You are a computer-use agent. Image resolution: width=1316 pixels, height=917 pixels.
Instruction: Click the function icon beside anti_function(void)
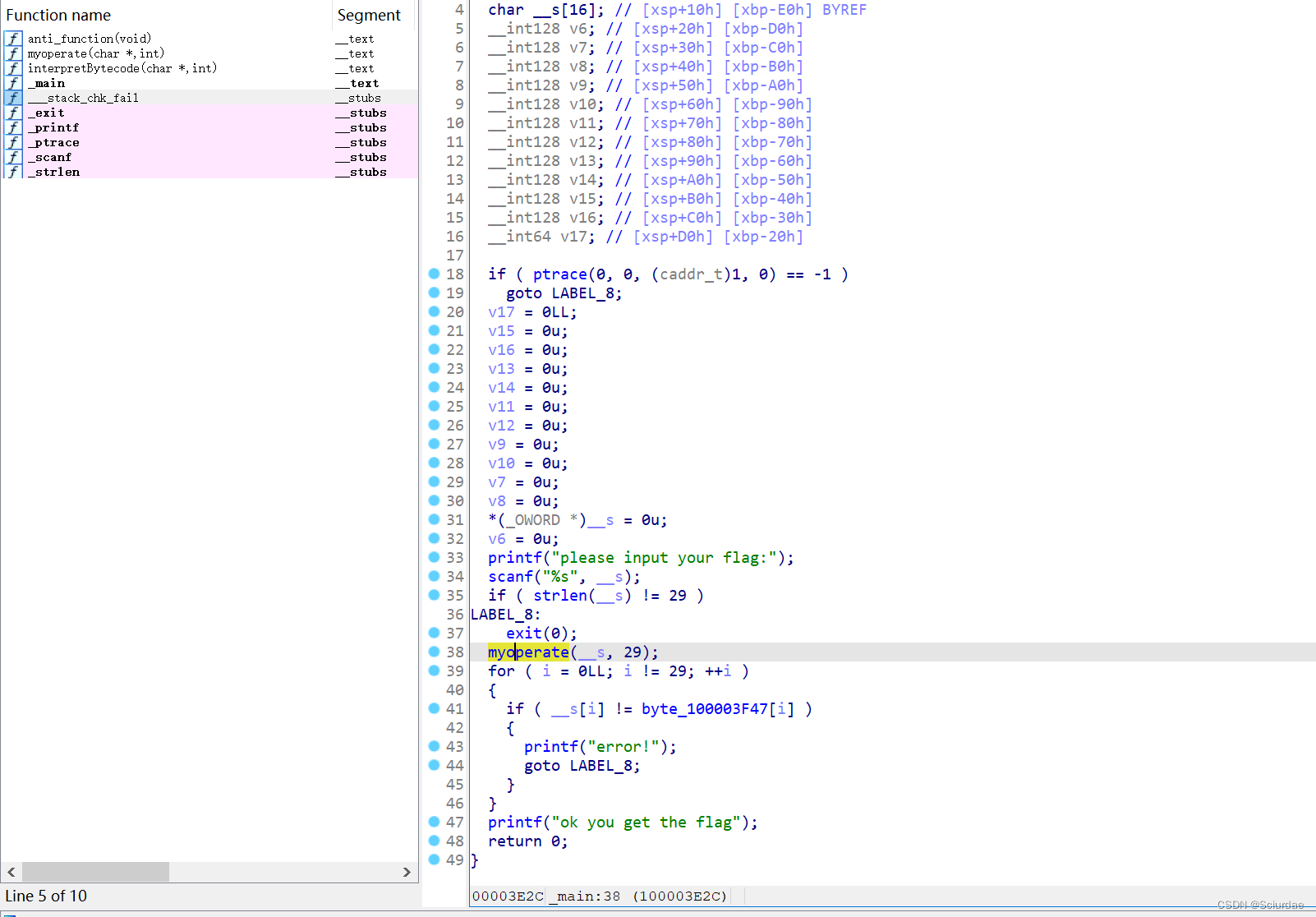point(13,39)
